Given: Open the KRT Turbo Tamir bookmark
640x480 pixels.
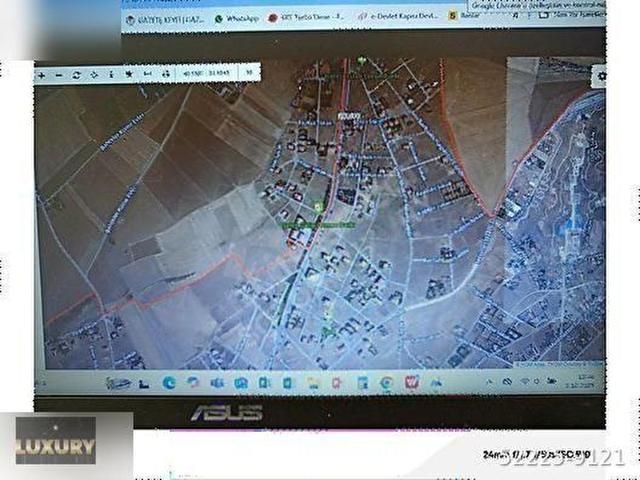Looking at the screenshot, I should [x=306, y=17].
